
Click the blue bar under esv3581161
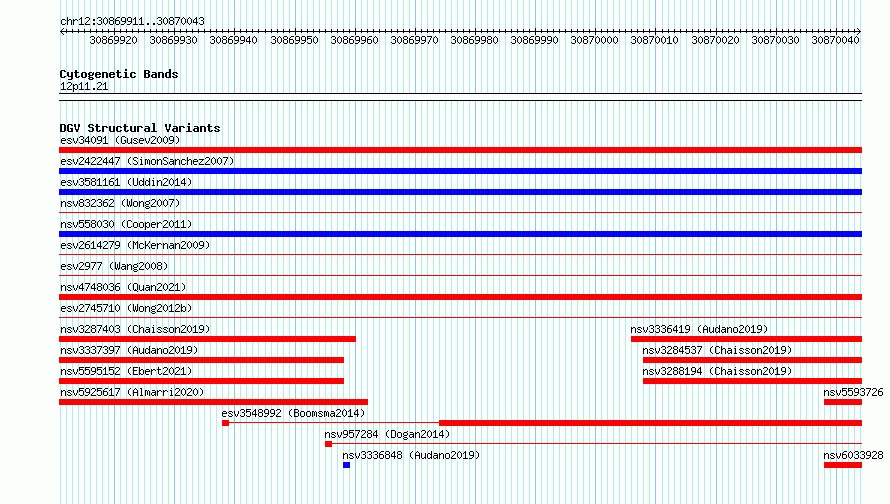(460, 192)
